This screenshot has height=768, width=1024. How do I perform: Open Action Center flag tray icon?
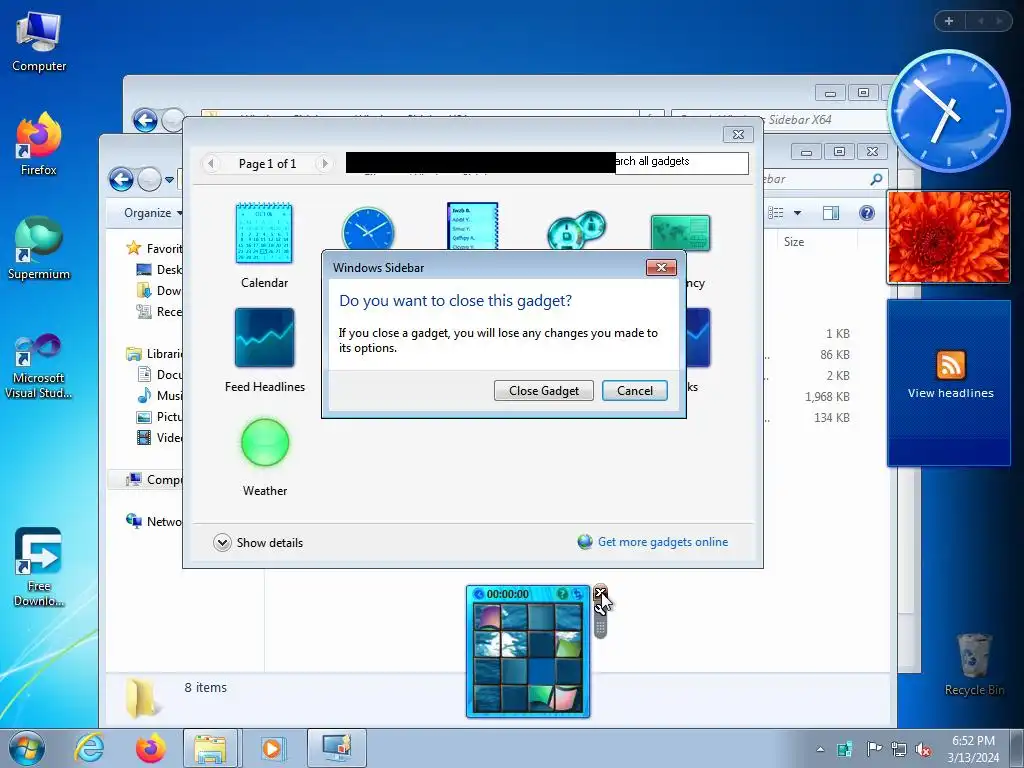point(873,749)
